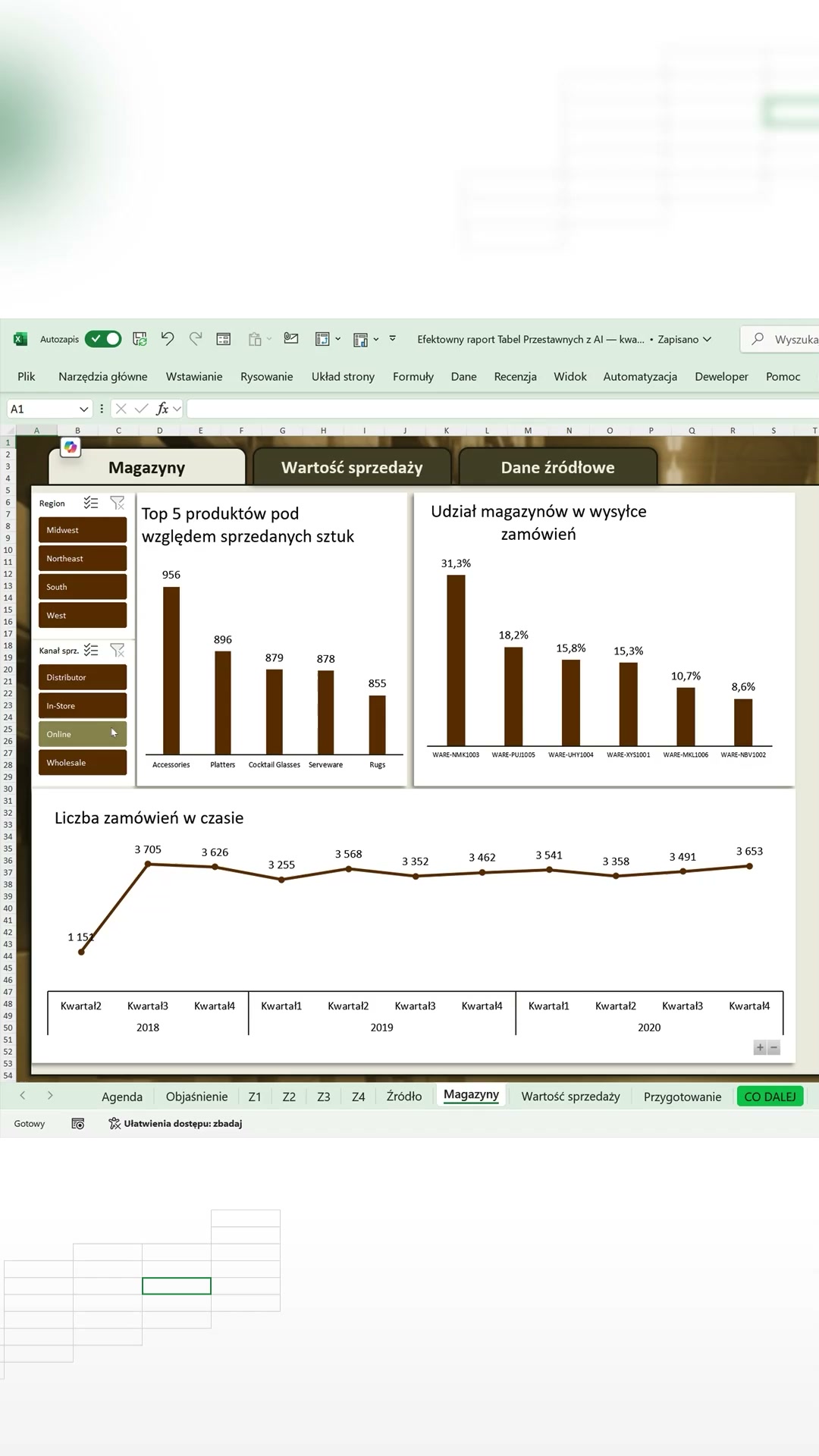Click the PivotTable icon in quick access toolbar
This screenshot has height=1456, width=819.
(322, 339)
